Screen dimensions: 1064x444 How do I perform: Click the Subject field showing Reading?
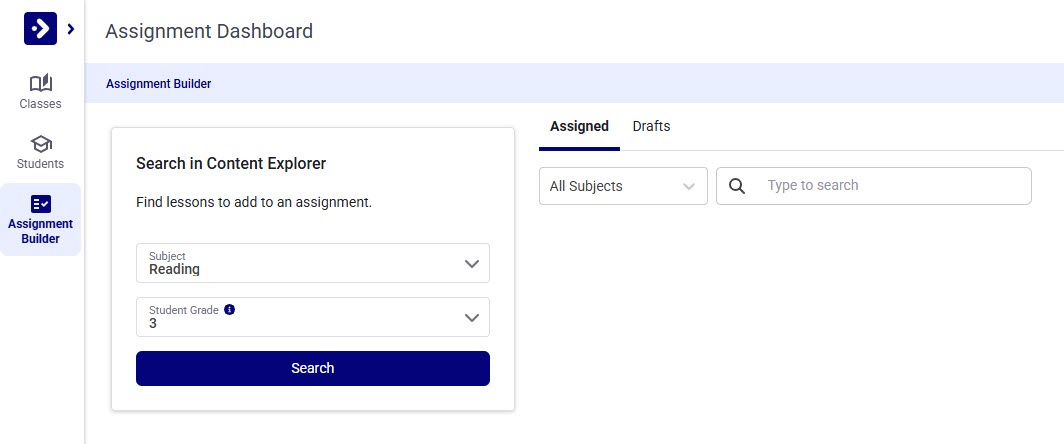click(300, 264)
